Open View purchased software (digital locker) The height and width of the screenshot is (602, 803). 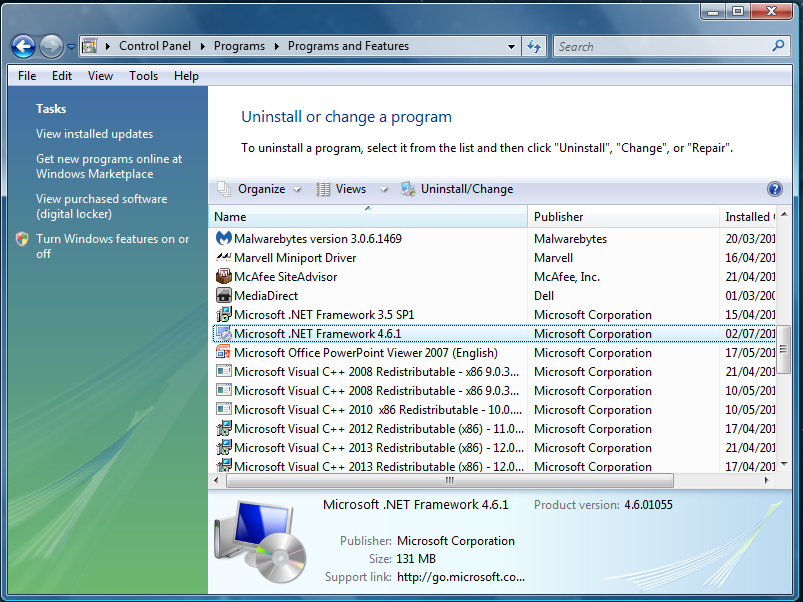[x=101, y=206]
